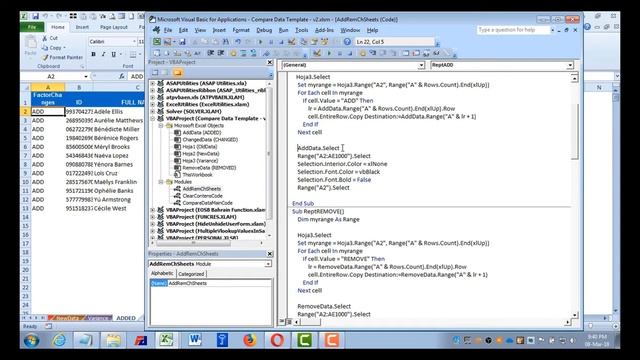The image size is (640, 360).
Task: Select ClearContentsCode module
Action: (x=198, y=196)
